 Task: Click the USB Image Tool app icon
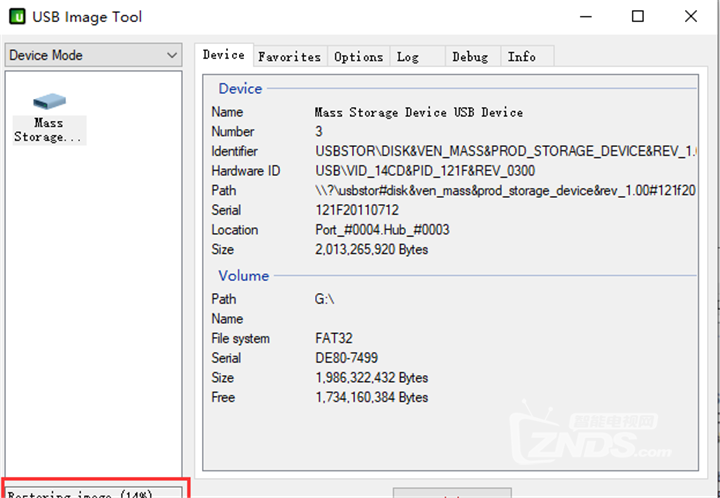[x=17, y=17]
